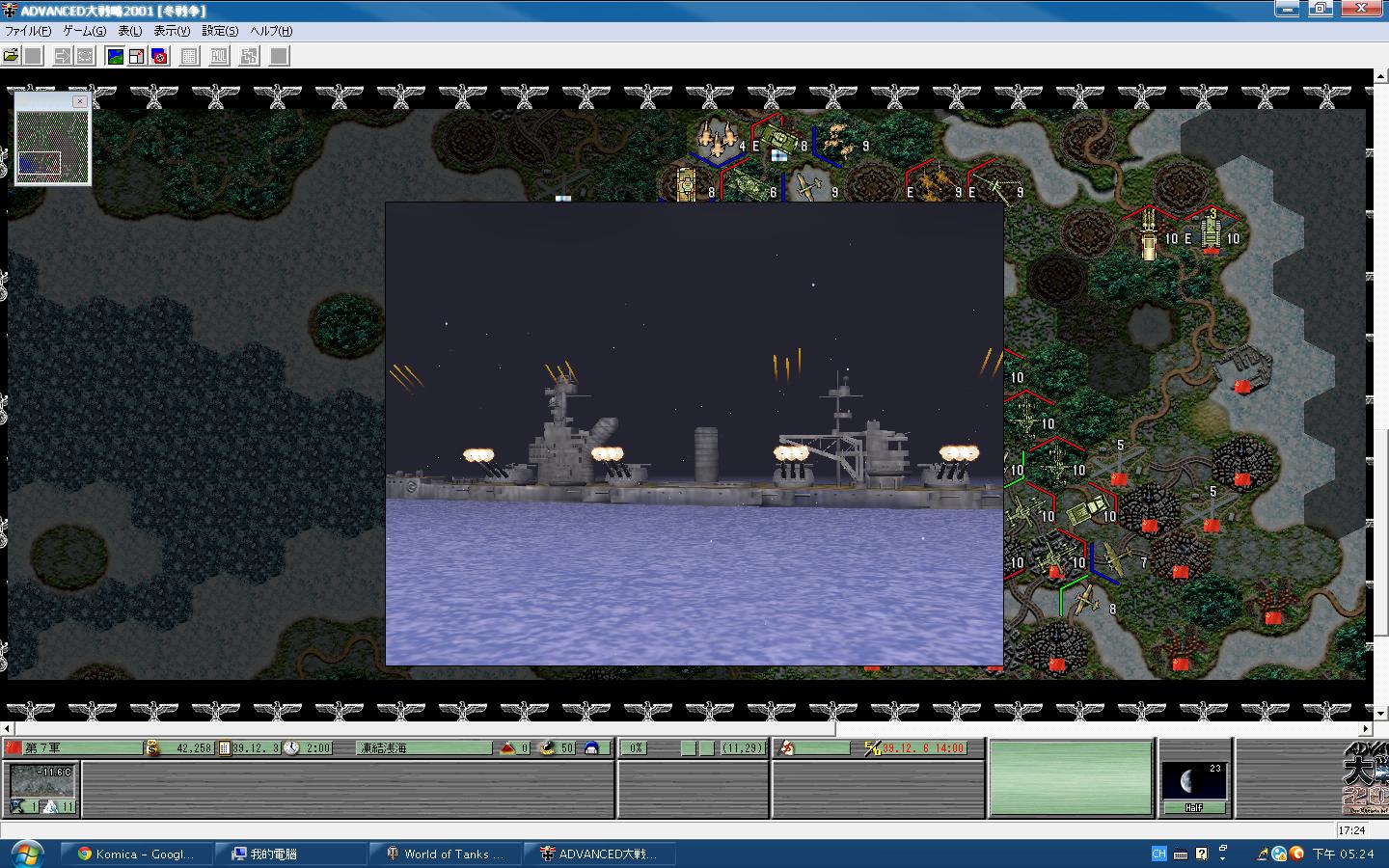Expand the ヘルプ(H) menu
Viewport: 1389px width, 868px height.
[x=271, y=31]
